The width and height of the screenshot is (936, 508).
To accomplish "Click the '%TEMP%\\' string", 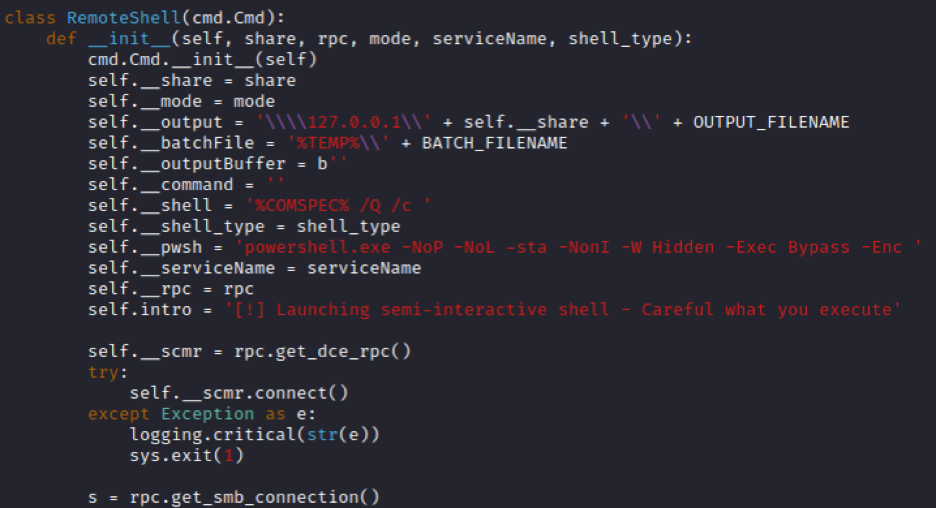I will pyautogui.click(x=338, y=143).
